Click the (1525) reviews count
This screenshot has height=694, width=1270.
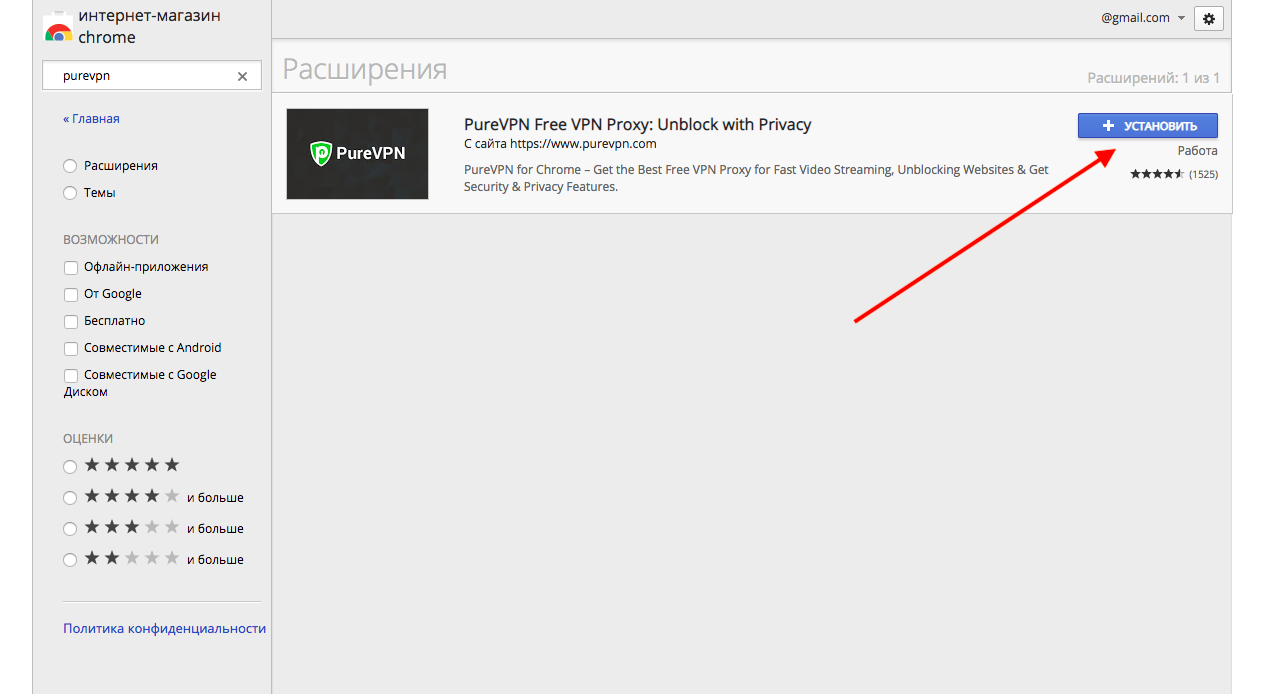tap(1203, 174)
